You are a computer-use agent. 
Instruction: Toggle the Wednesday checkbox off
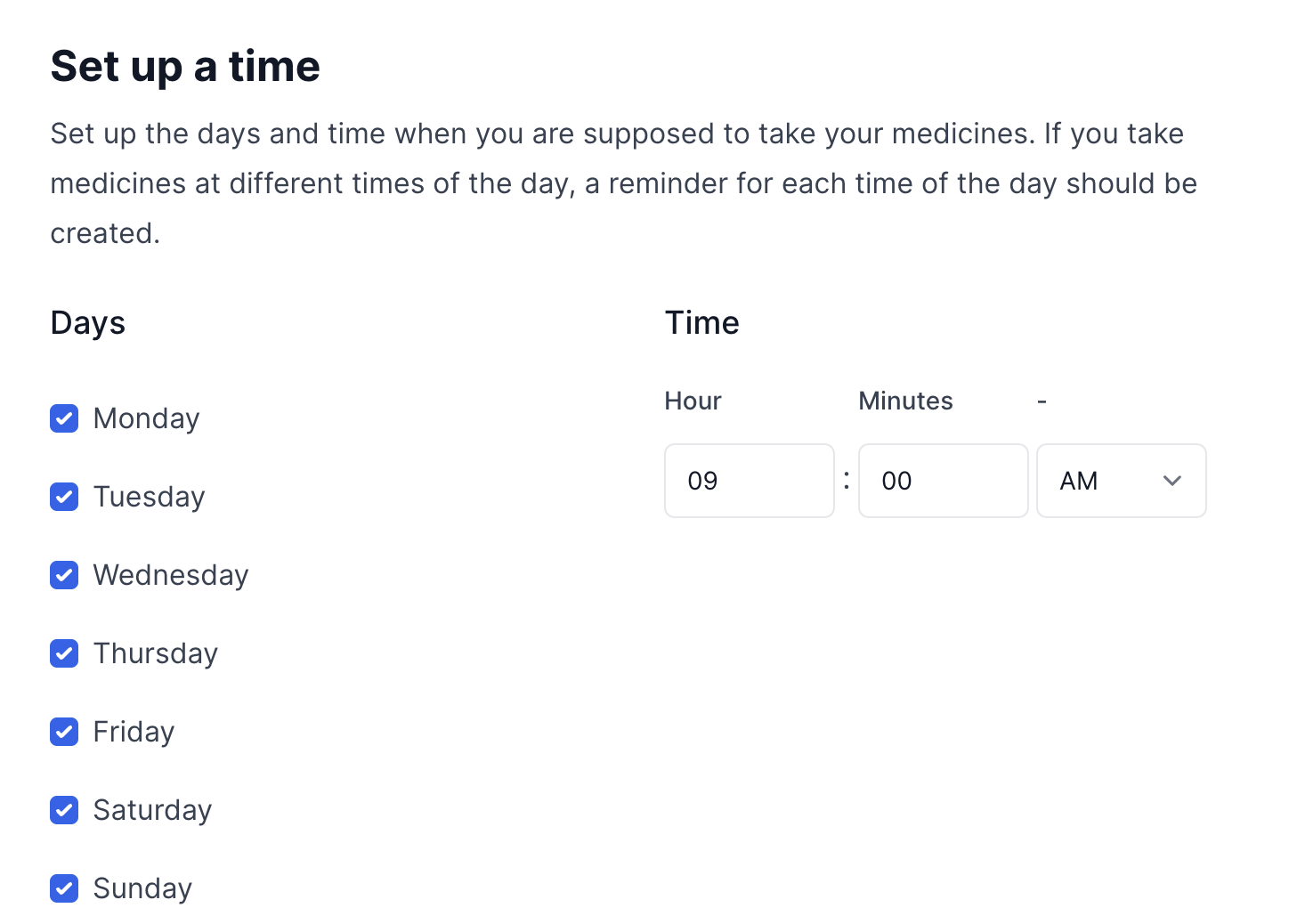point(64,575)
